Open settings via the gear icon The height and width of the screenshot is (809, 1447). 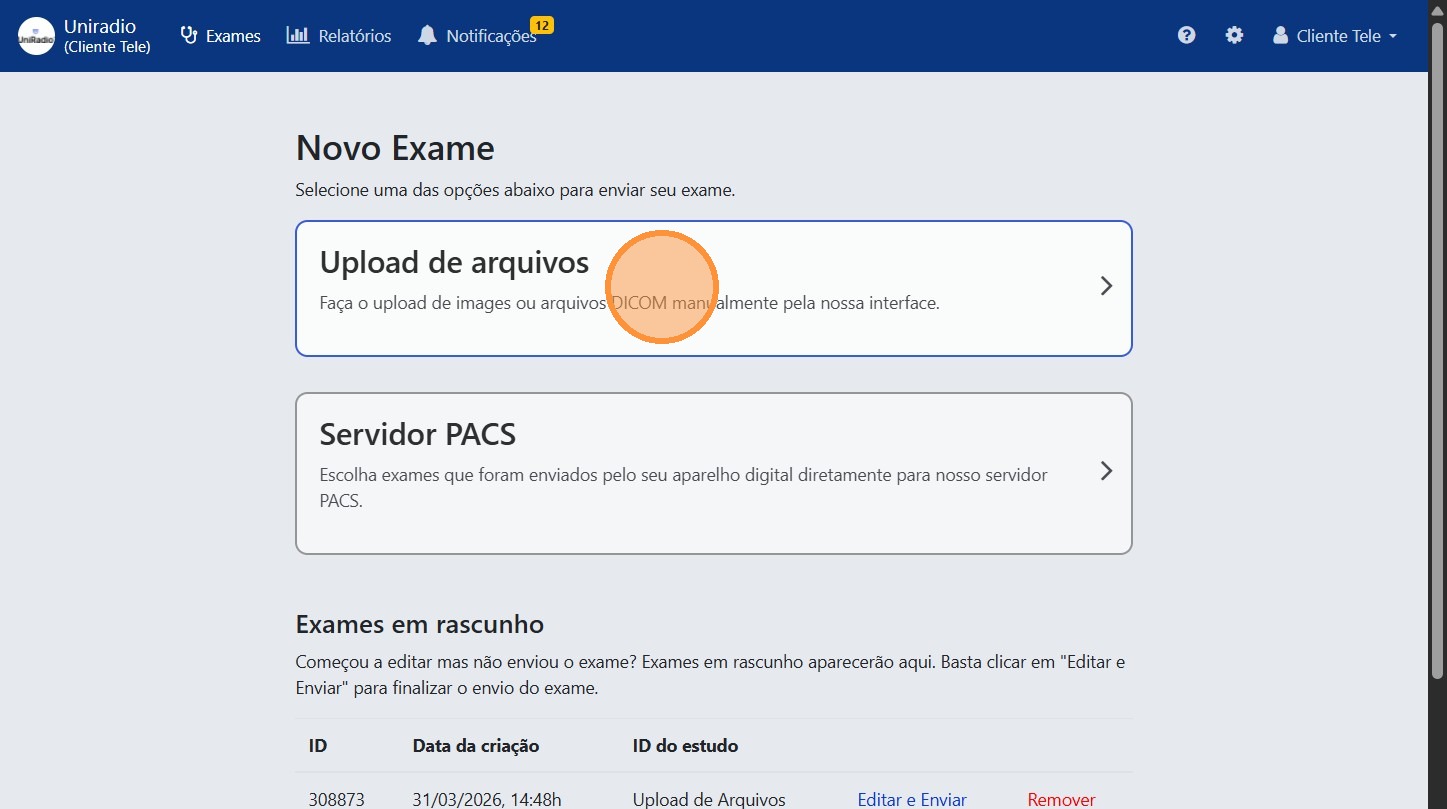tap(1234, 35)
